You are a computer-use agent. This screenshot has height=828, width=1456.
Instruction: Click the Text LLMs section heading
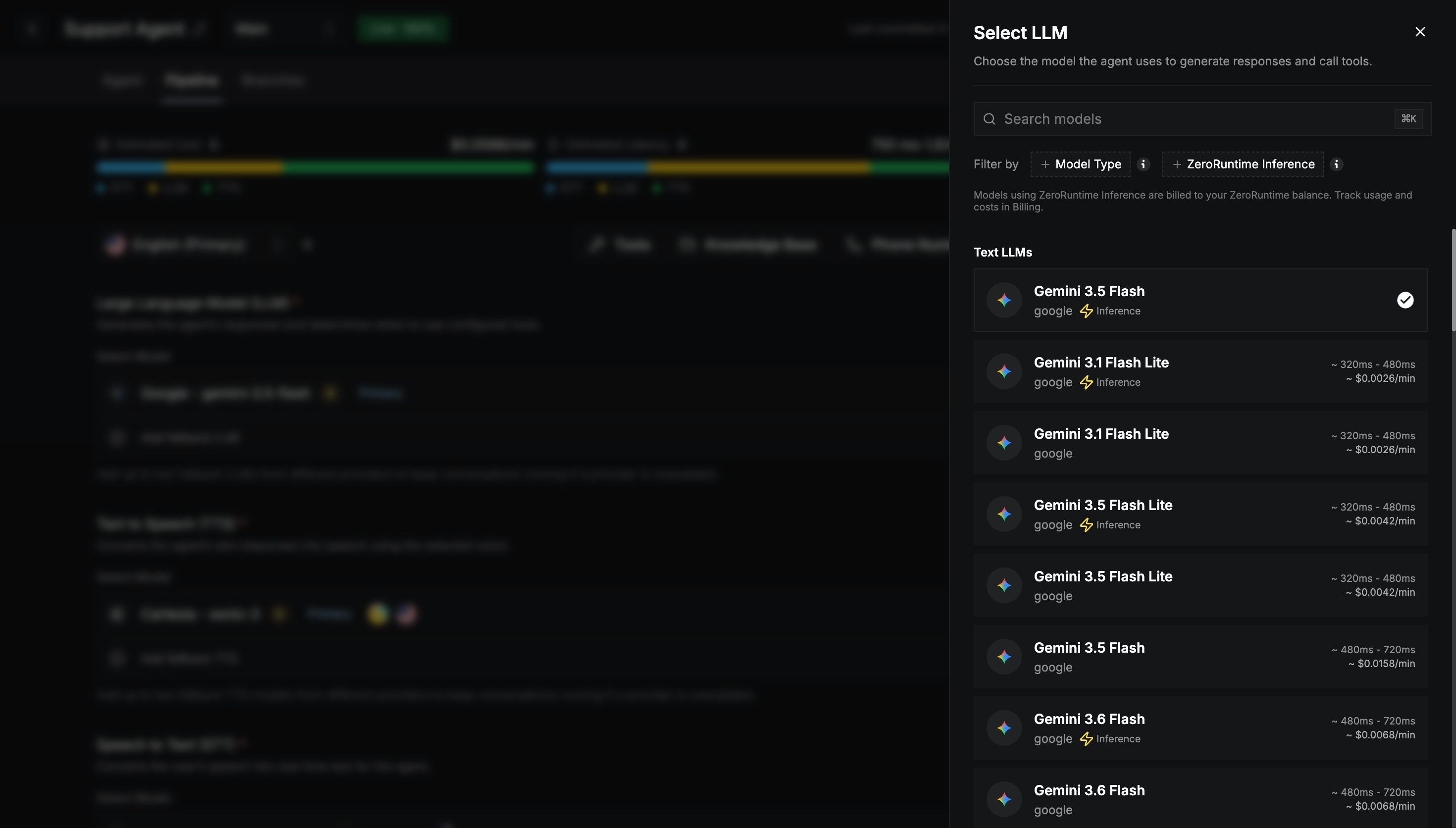tap(1002, 252)
